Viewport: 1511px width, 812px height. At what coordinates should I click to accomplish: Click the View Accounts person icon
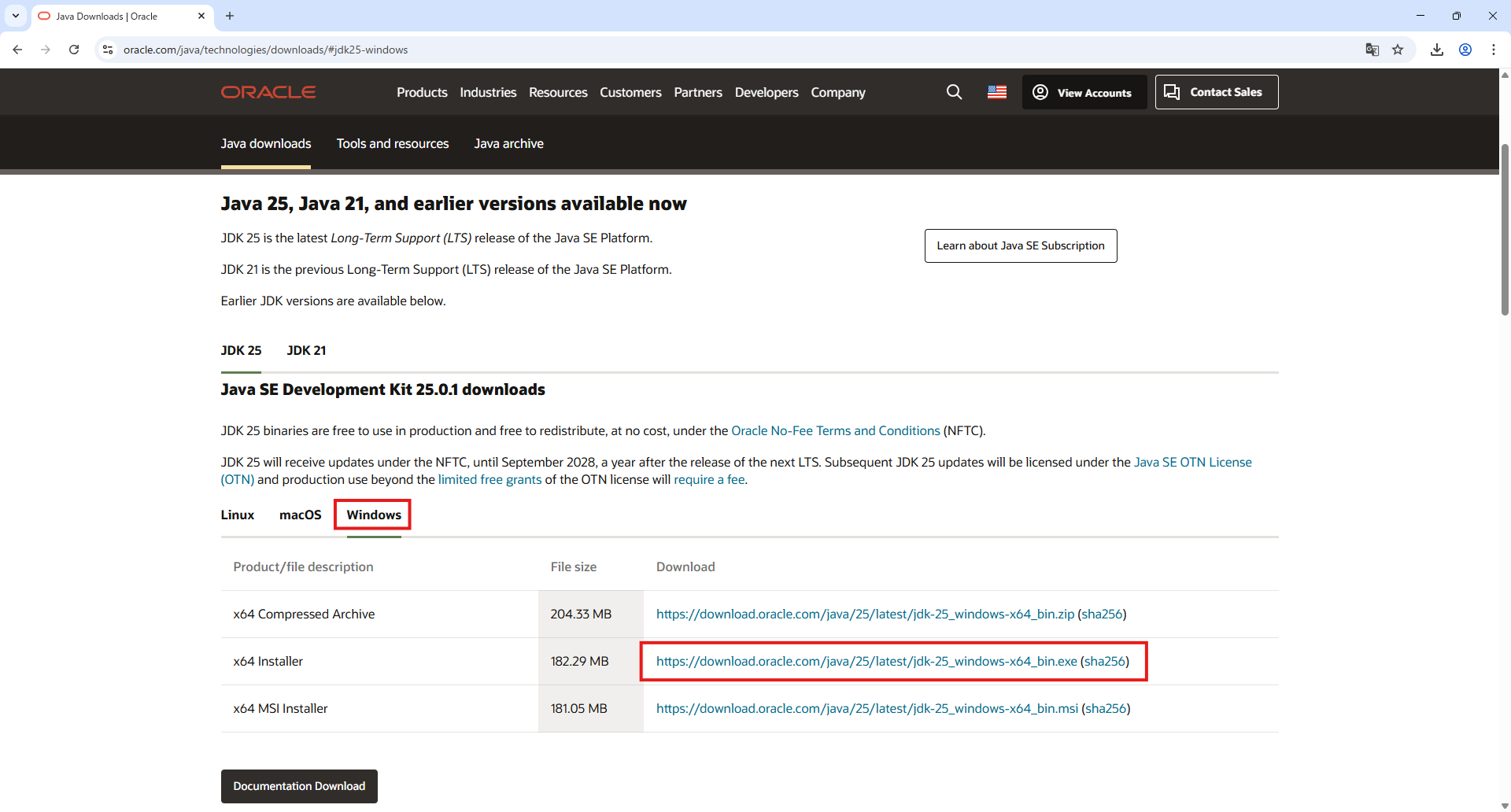[x=1040, y=92]
